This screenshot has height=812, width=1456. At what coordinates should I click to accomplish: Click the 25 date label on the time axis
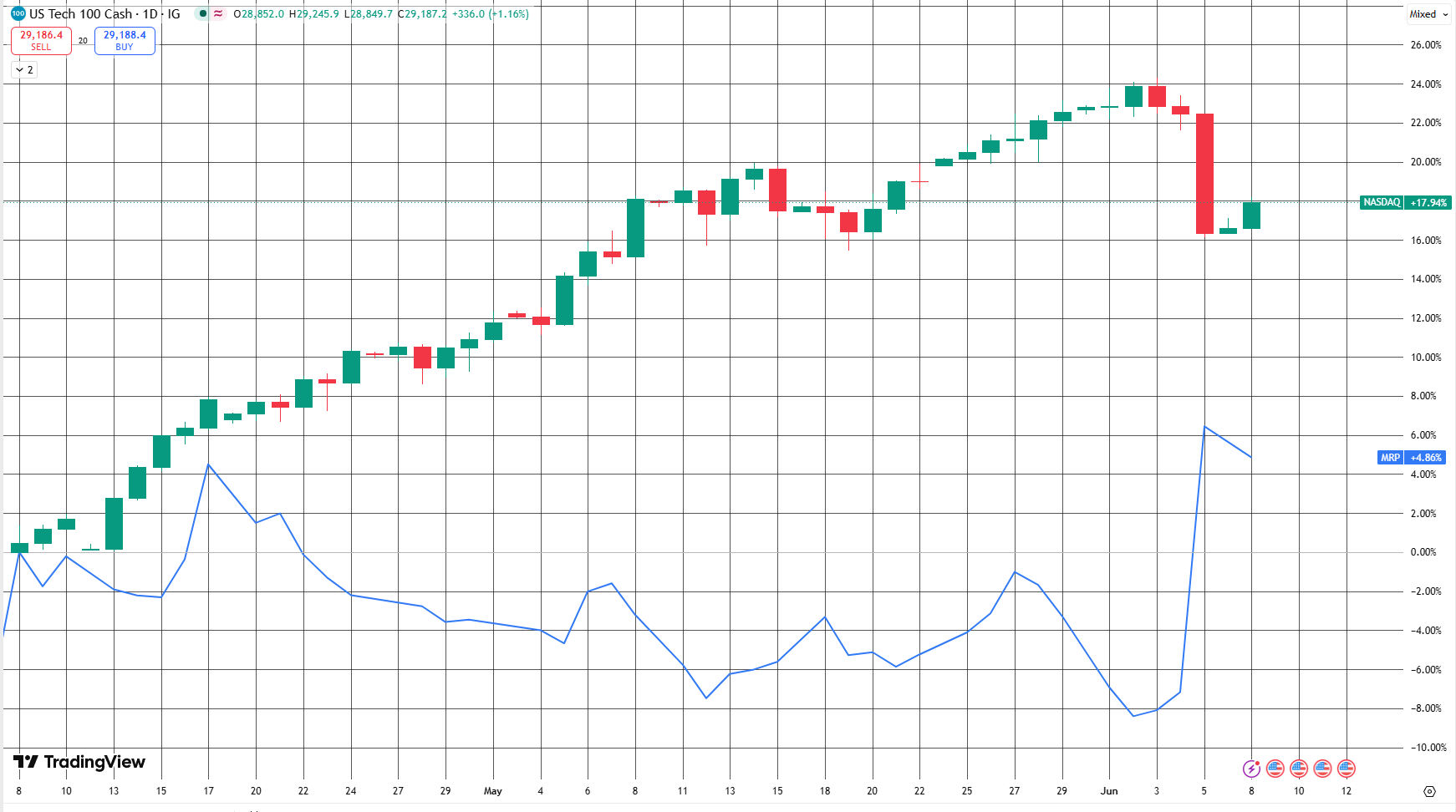(967, 791)
